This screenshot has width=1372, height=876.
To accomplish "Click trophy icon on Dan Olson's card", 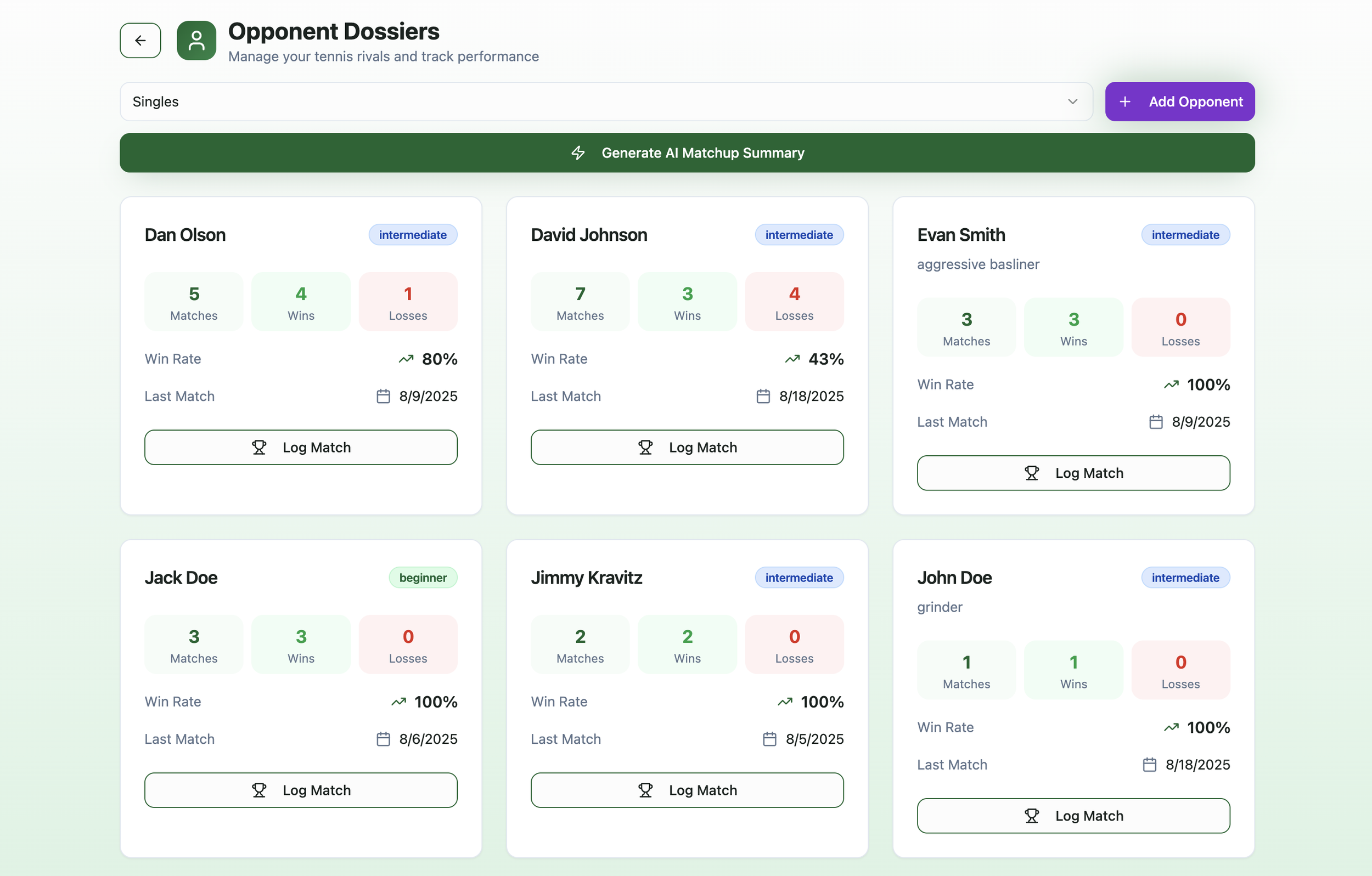I will (x=259, y=448).
